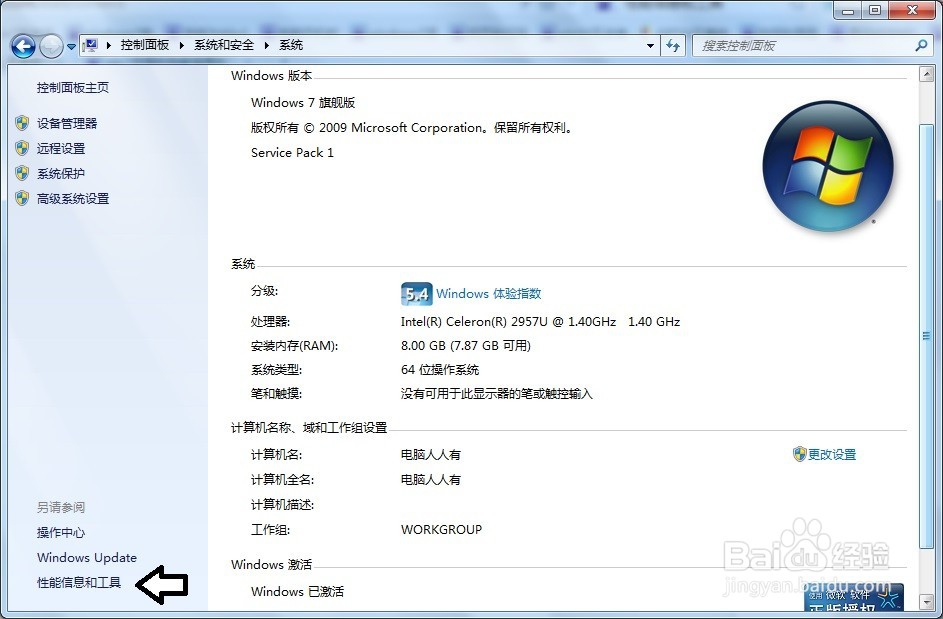Open 设备管理器 via its shield icon
Viewport: 943px width, 619px height.
(x=22, y=122)
